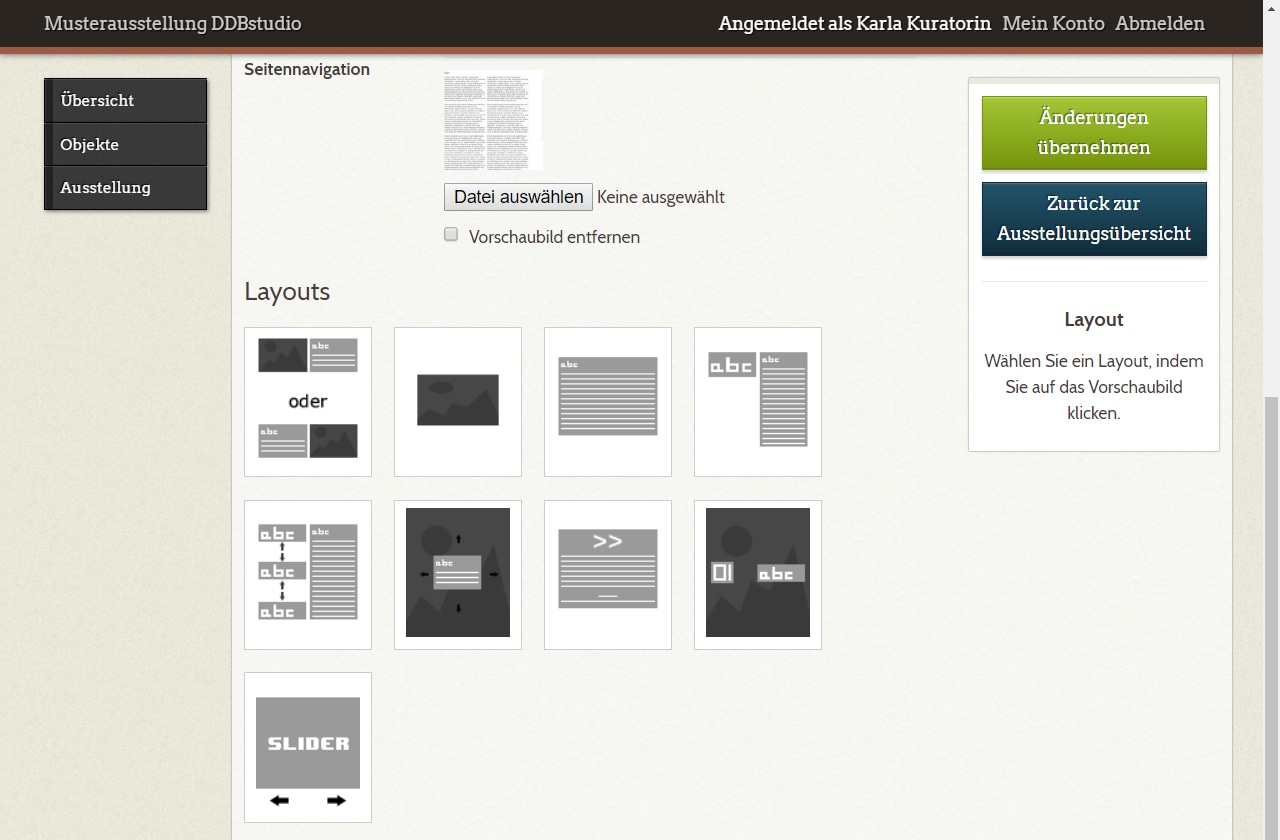Select the image-and-text 'oder' layout
1280x840 pixels.
[x=308, y=402]
